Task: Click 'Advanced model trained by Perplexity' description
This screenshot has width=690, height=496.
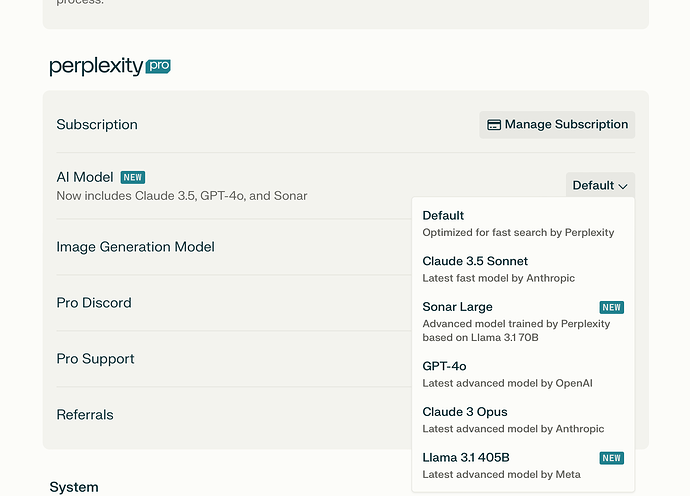Action: (x=516, y=331)
